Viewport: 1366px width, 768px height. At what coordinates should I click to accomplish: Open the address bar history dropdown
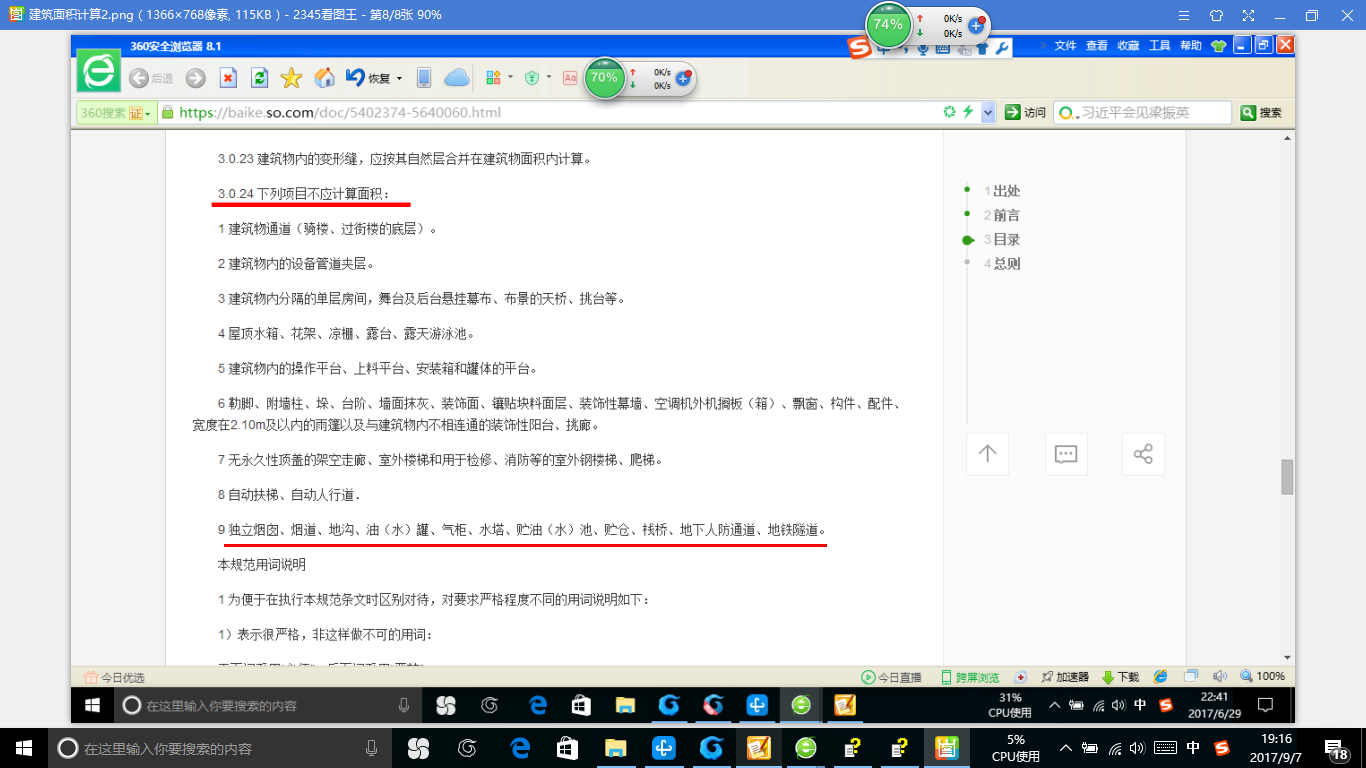click(x=988, y=113)
